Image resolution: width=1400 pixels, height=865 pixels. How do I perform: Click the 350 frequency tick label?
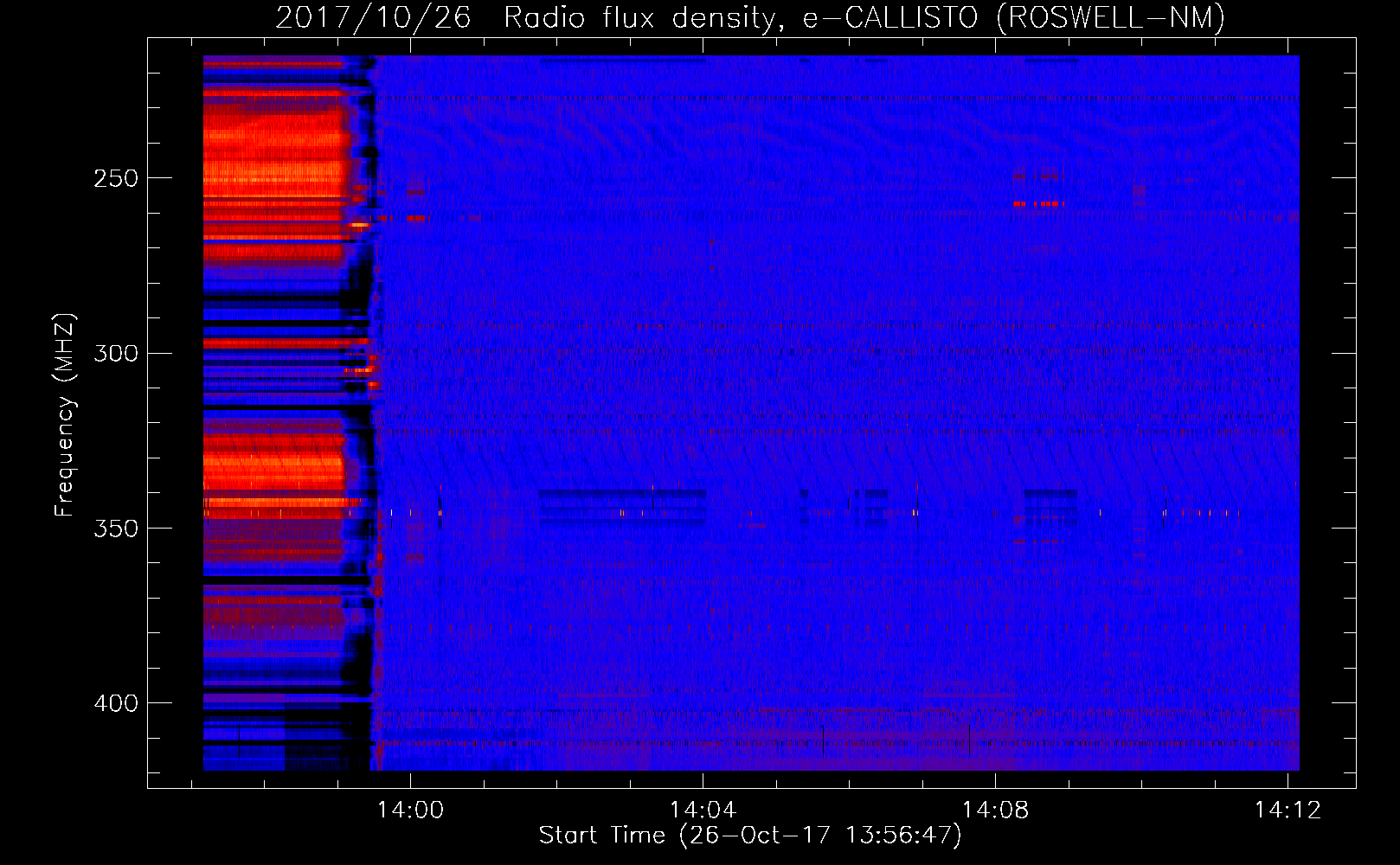click(x=116, y=529)
